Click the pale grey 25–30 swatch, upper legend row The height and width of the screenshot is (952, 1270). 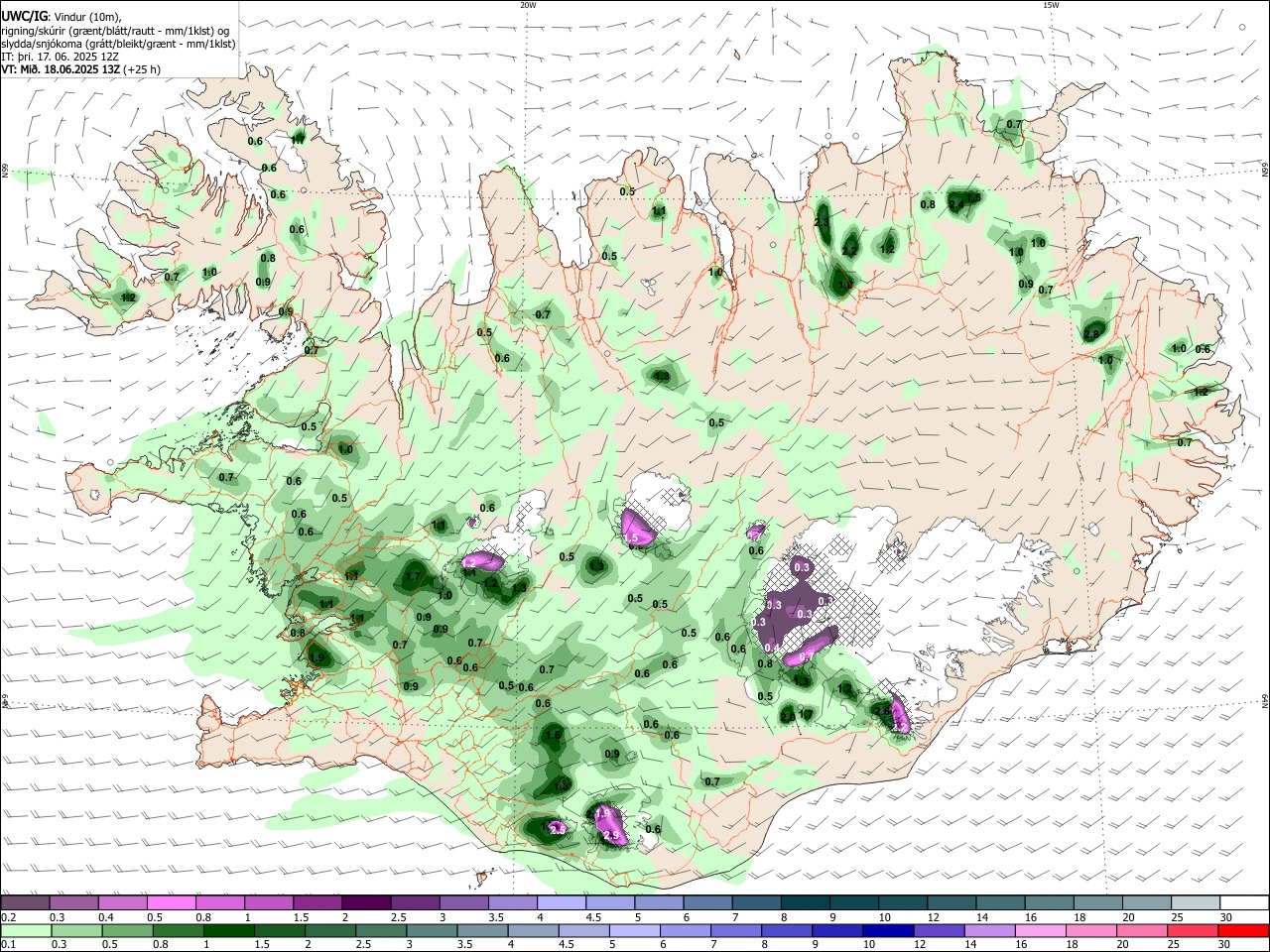tap(1196, 902)
